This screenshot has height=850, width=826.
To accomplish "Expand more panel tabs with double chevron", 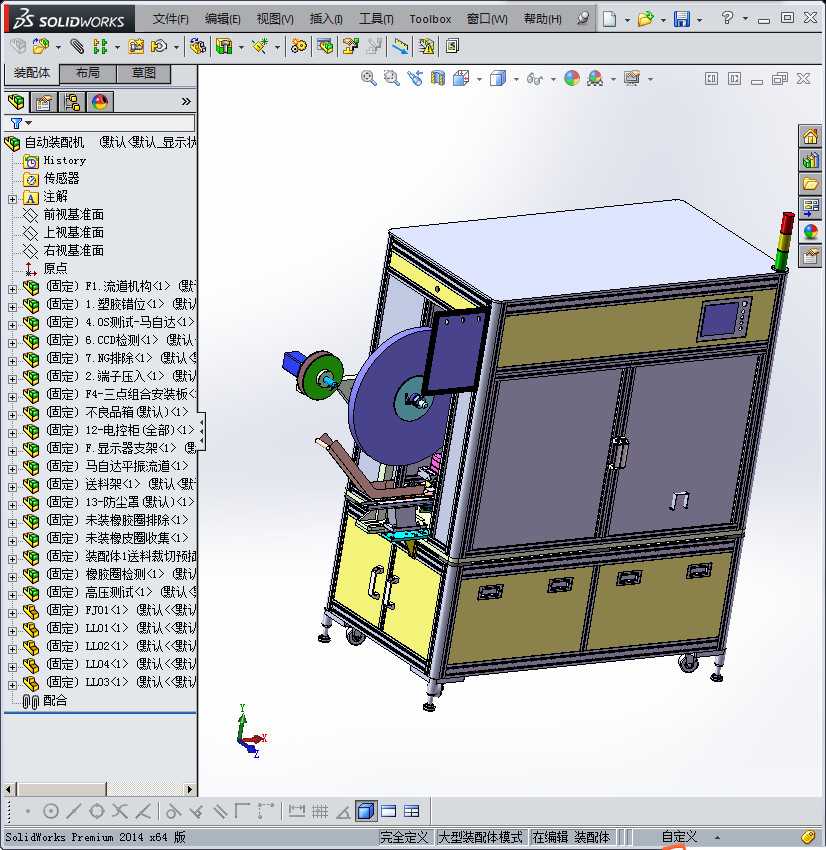I will [186, 101].
